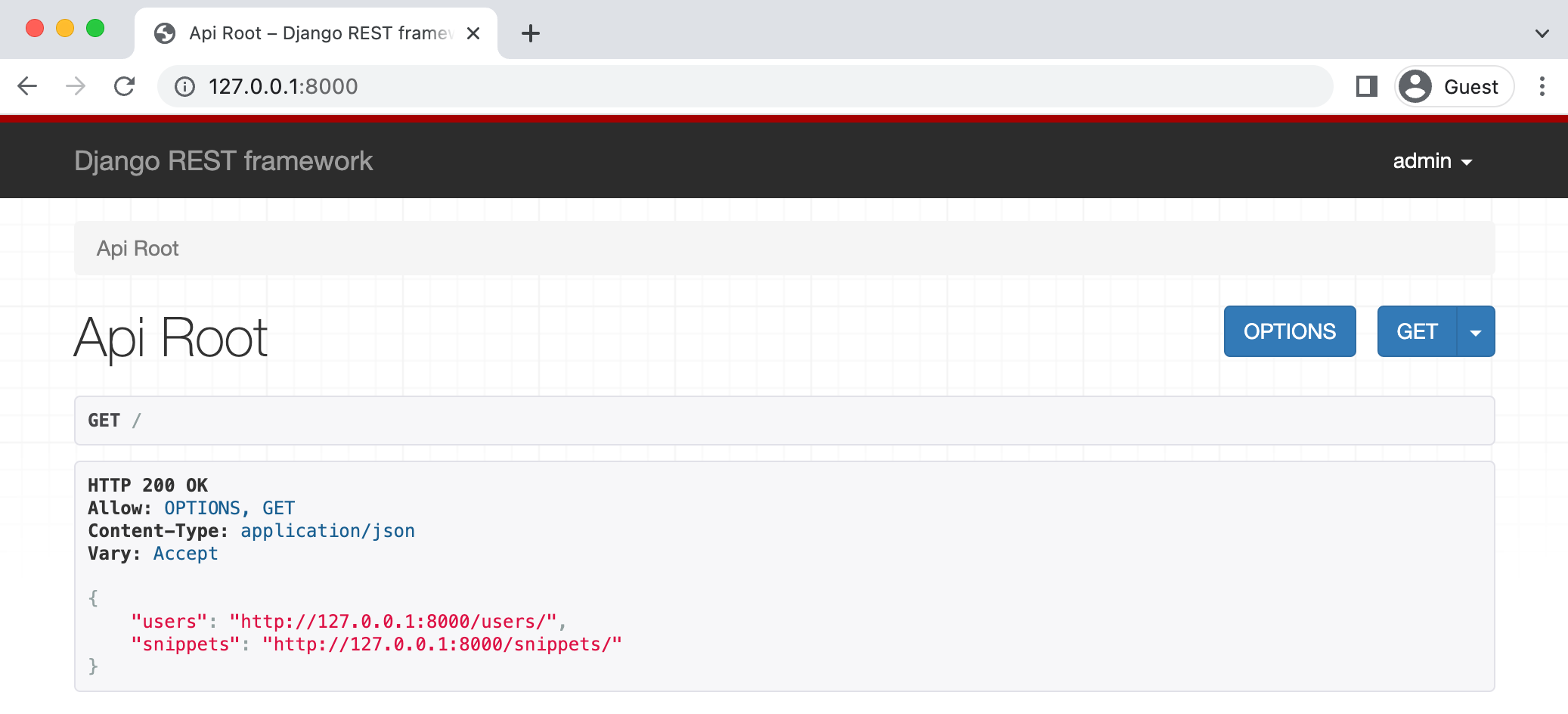Viewport: 1568px width, 714px height.
Task: Click the macOS green fullscreen button
Action: 95,29
